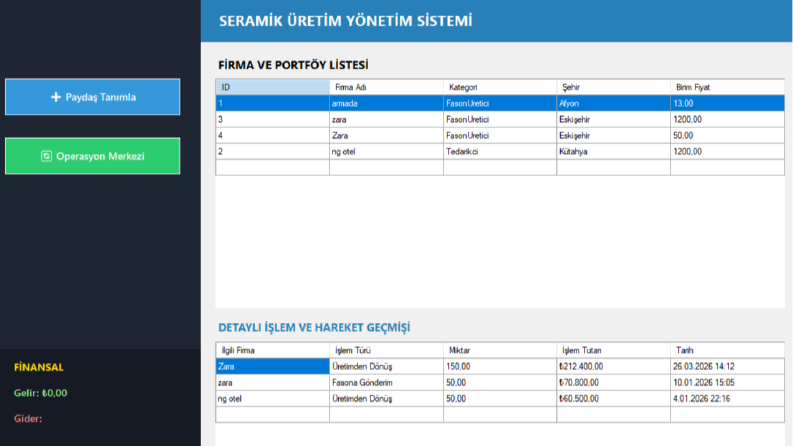Image resolution: width=793 pixels, height=446 pixels.
Task: Click the İlgili Firma column header
Action: [x=273, y=350]
